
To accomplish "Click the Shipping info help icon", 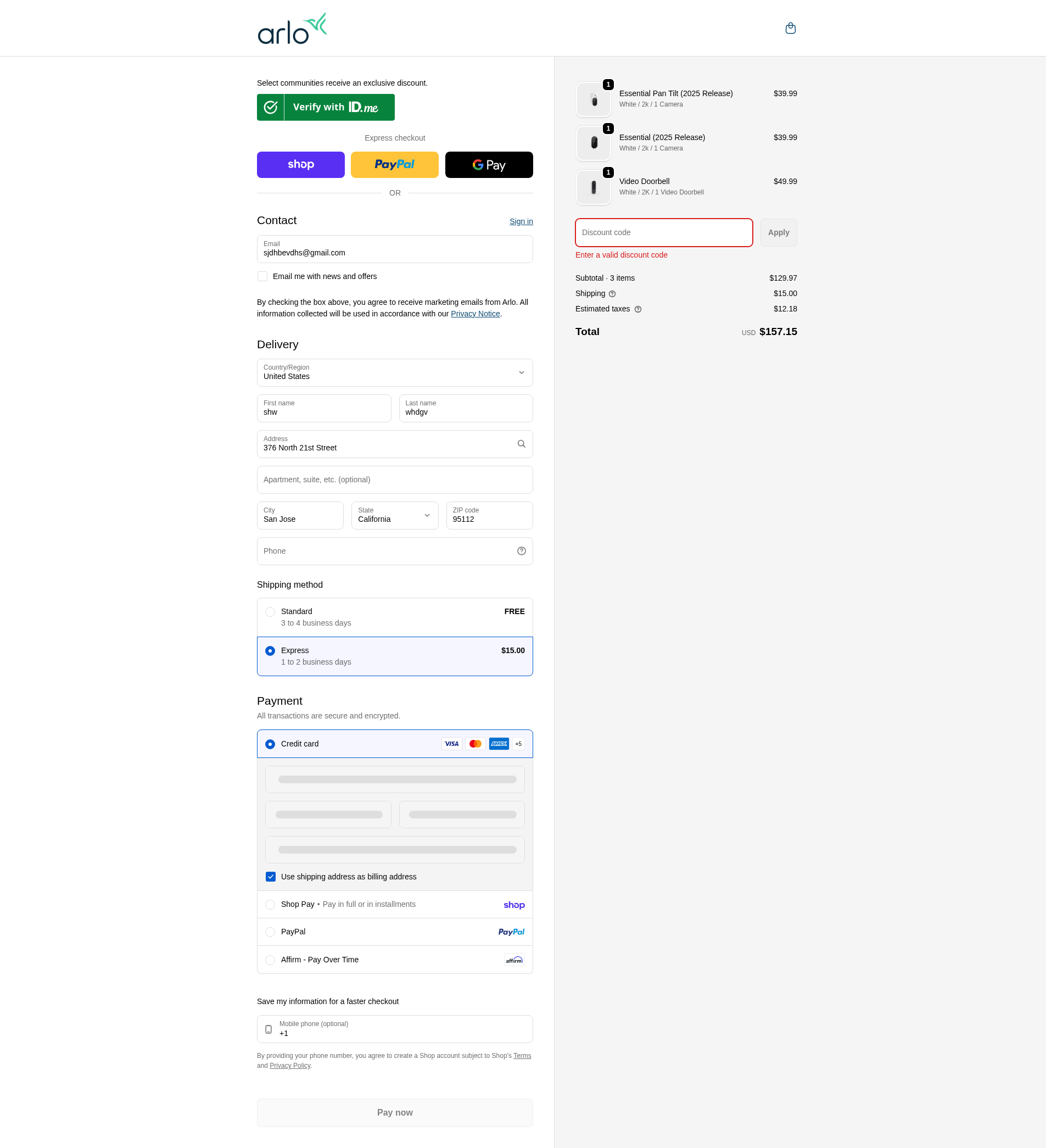I will (612, 294).
